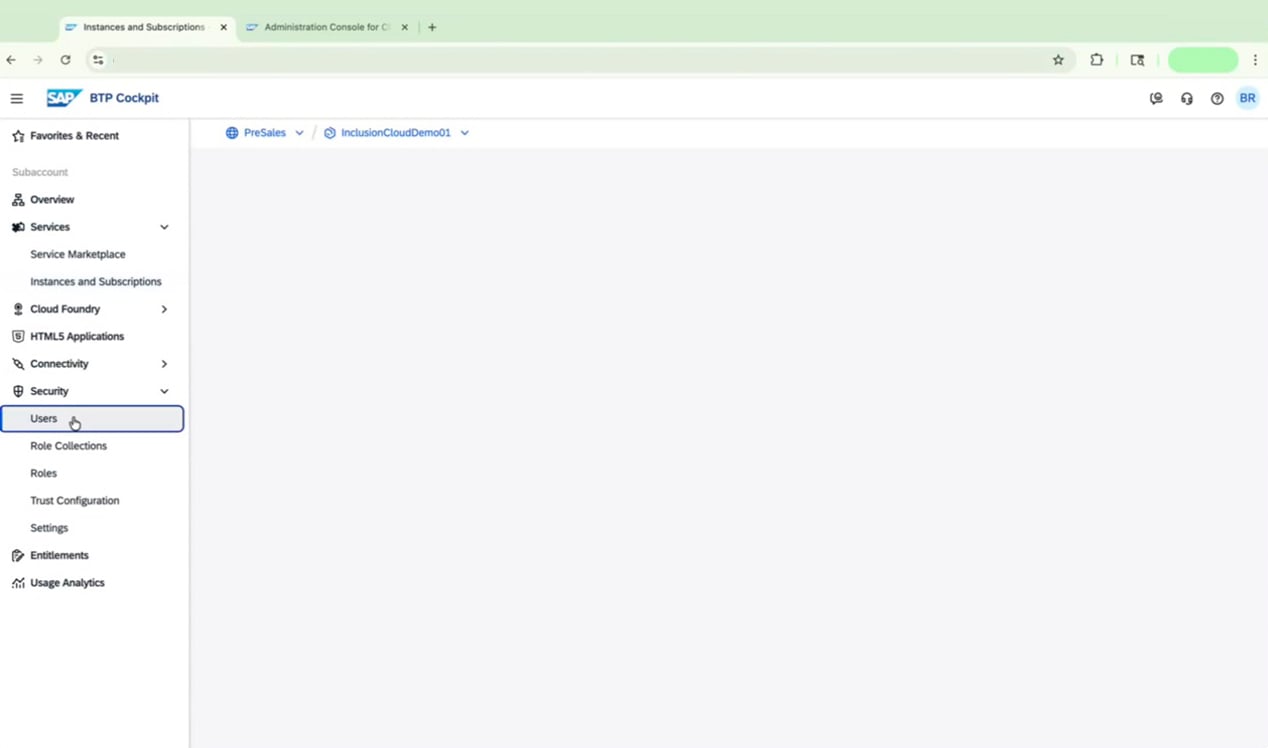Open browser extensions puzzle icon
1268x748 pixels.
pos(1097,60)
